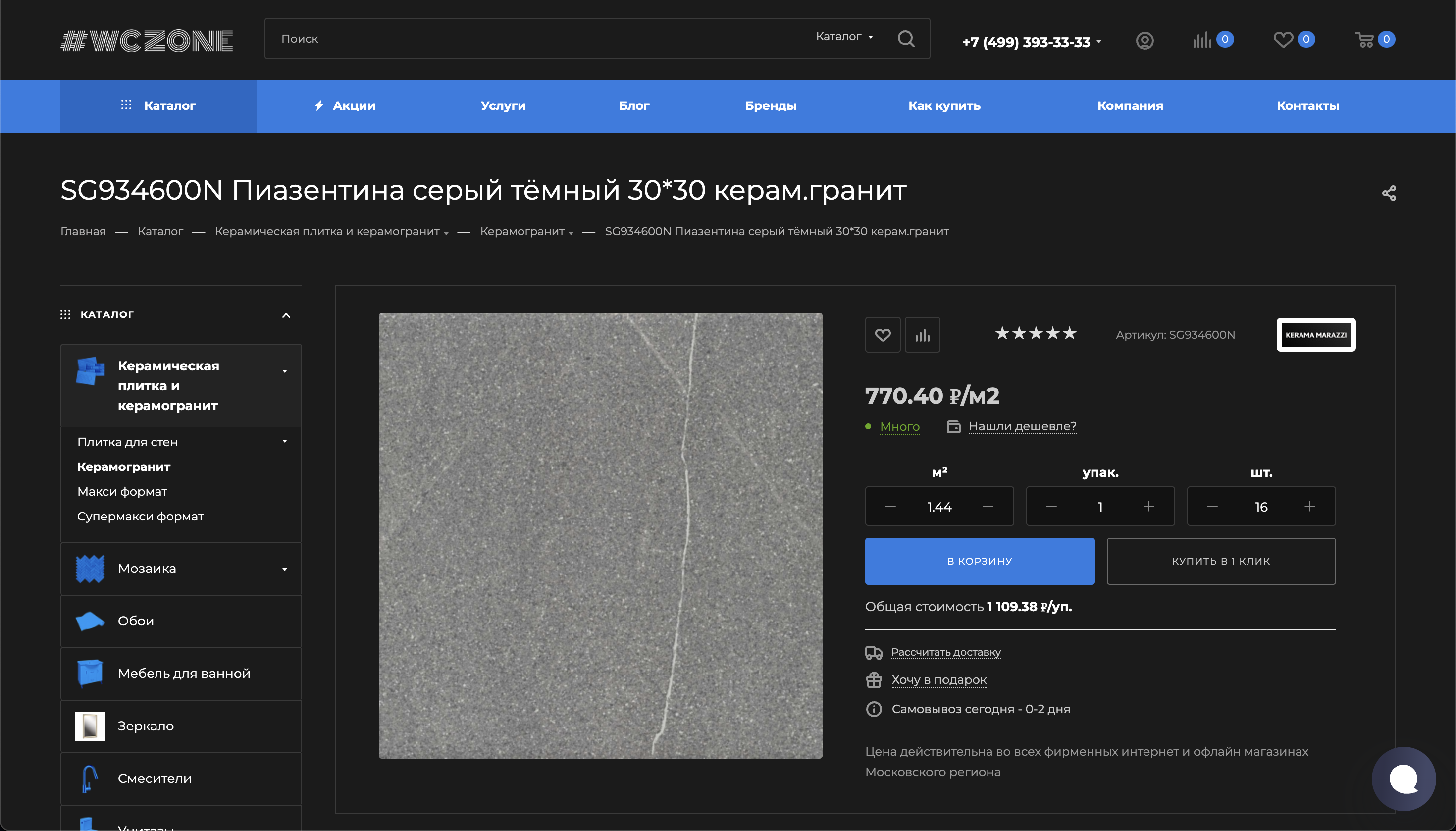
Task: Click the м² quantity value field
Action: (x=939, y=507)
